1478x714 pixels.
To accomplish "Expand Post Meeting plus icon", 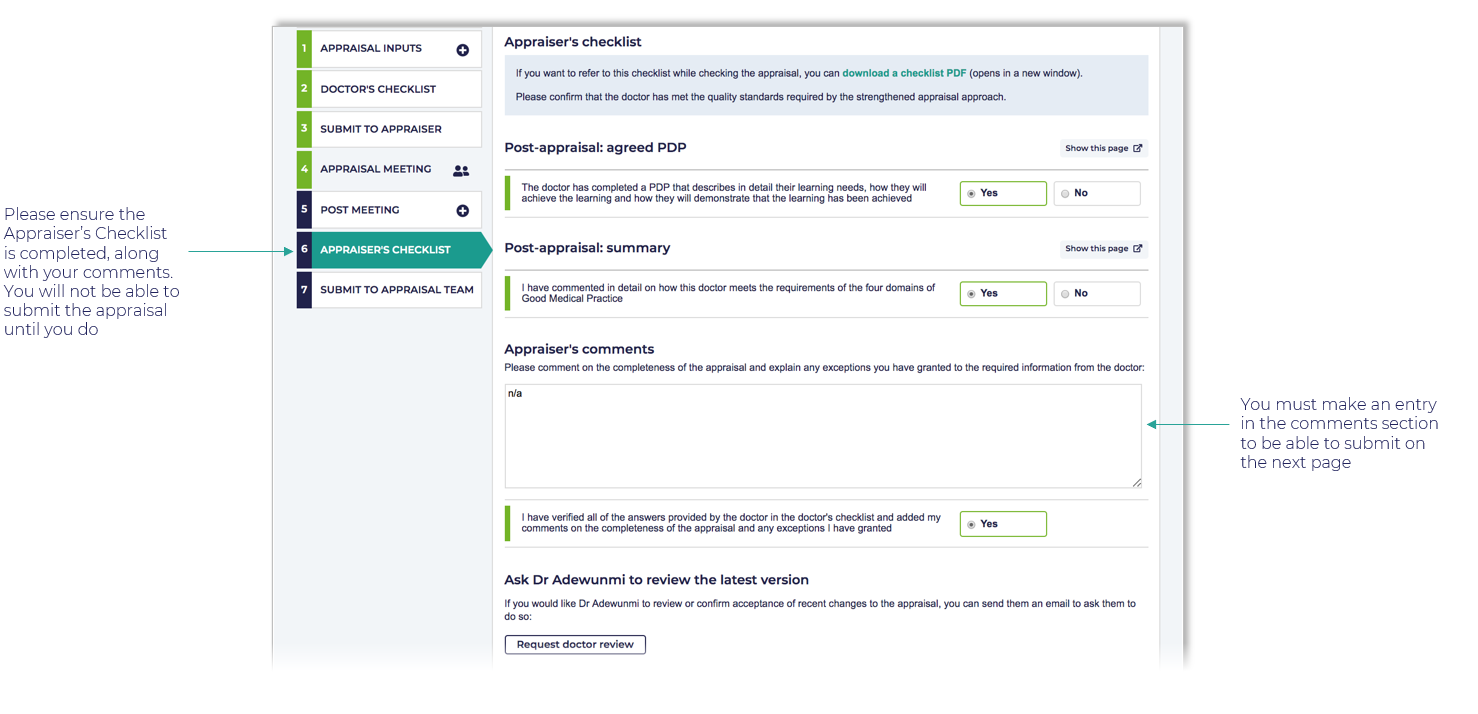I will (462, 211).
